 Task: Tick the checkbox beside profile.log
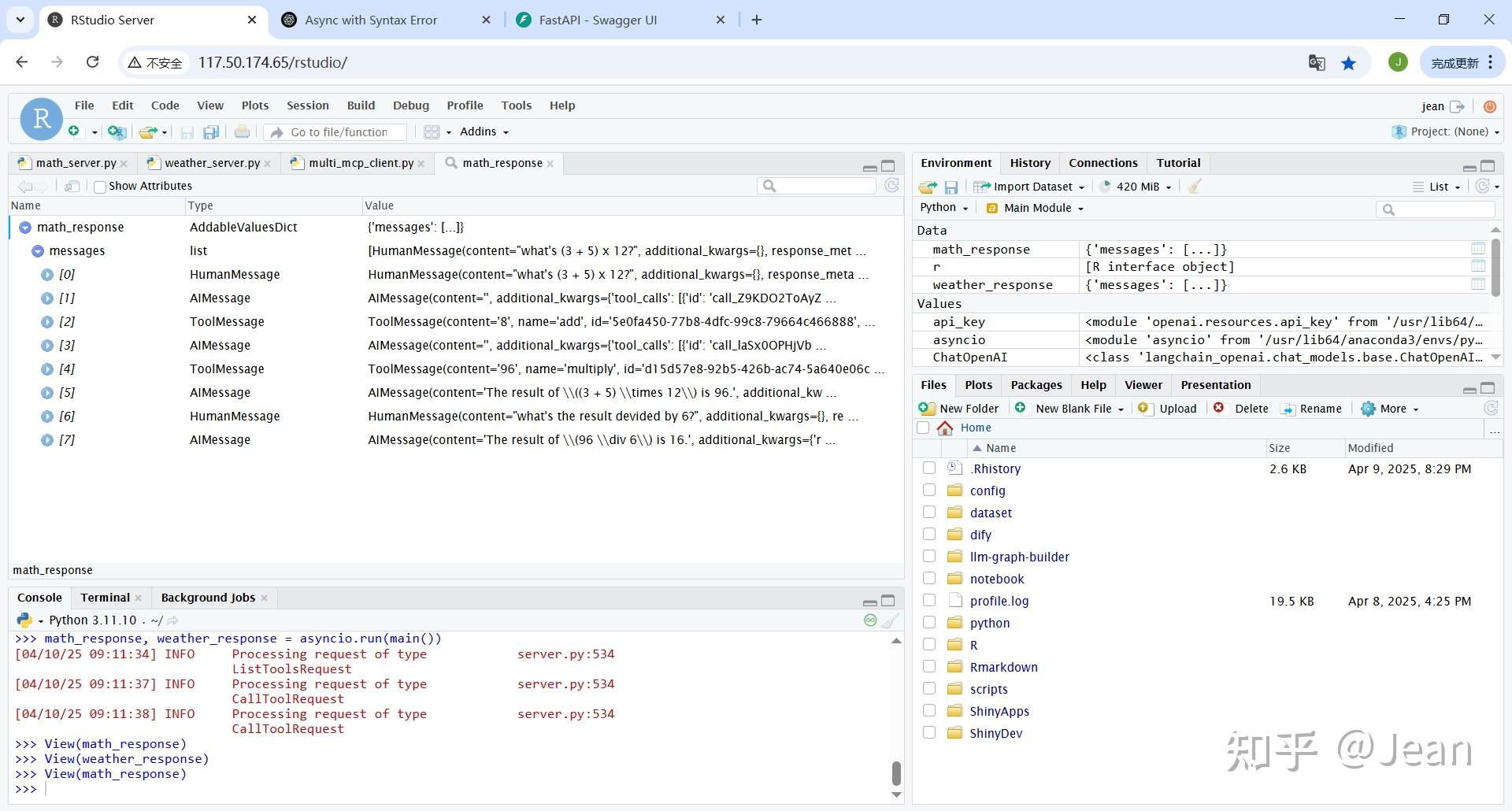click(929, 601)
